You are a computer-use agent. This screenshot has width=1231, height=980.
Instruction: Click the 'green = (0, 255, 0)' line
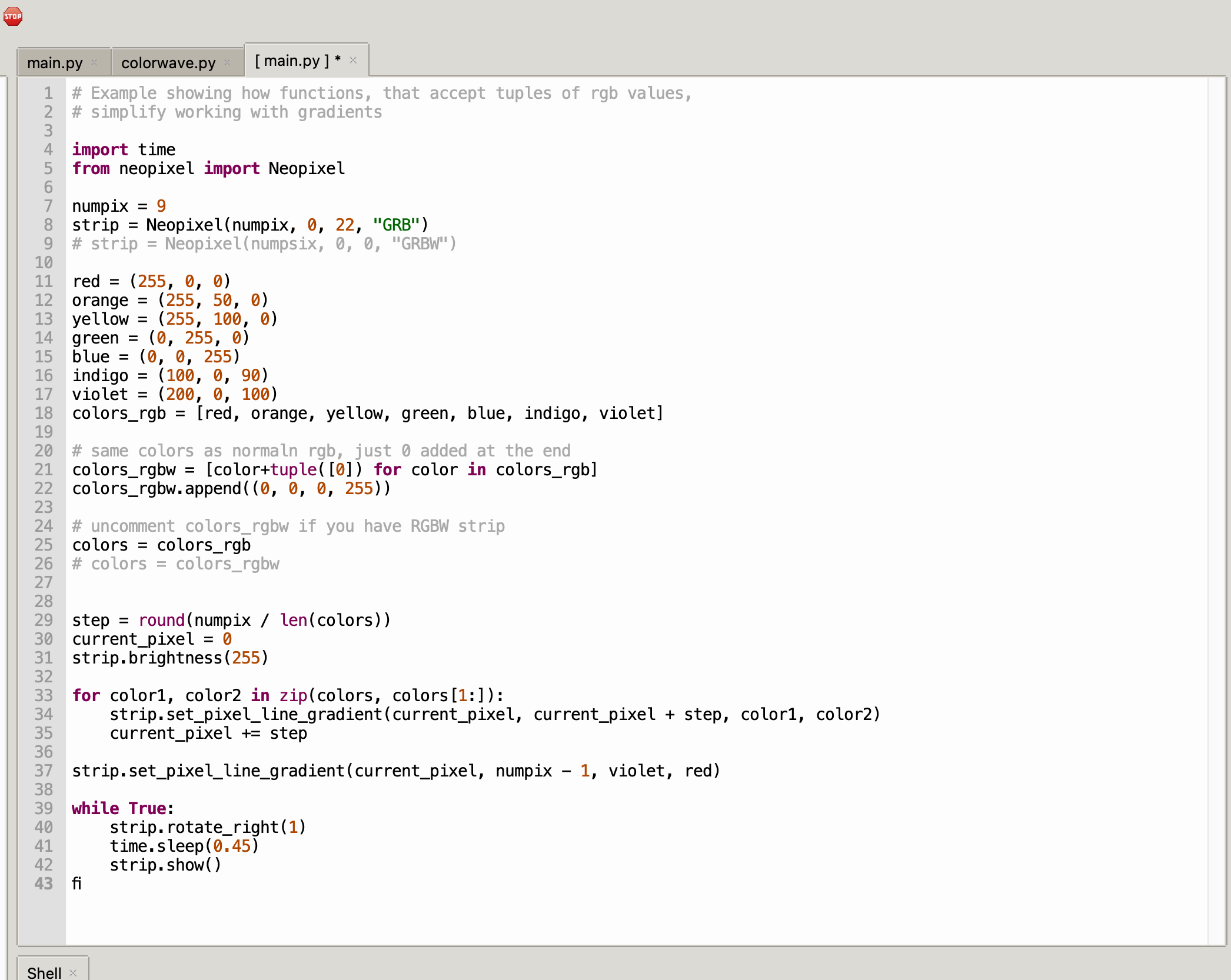[161, 338]
